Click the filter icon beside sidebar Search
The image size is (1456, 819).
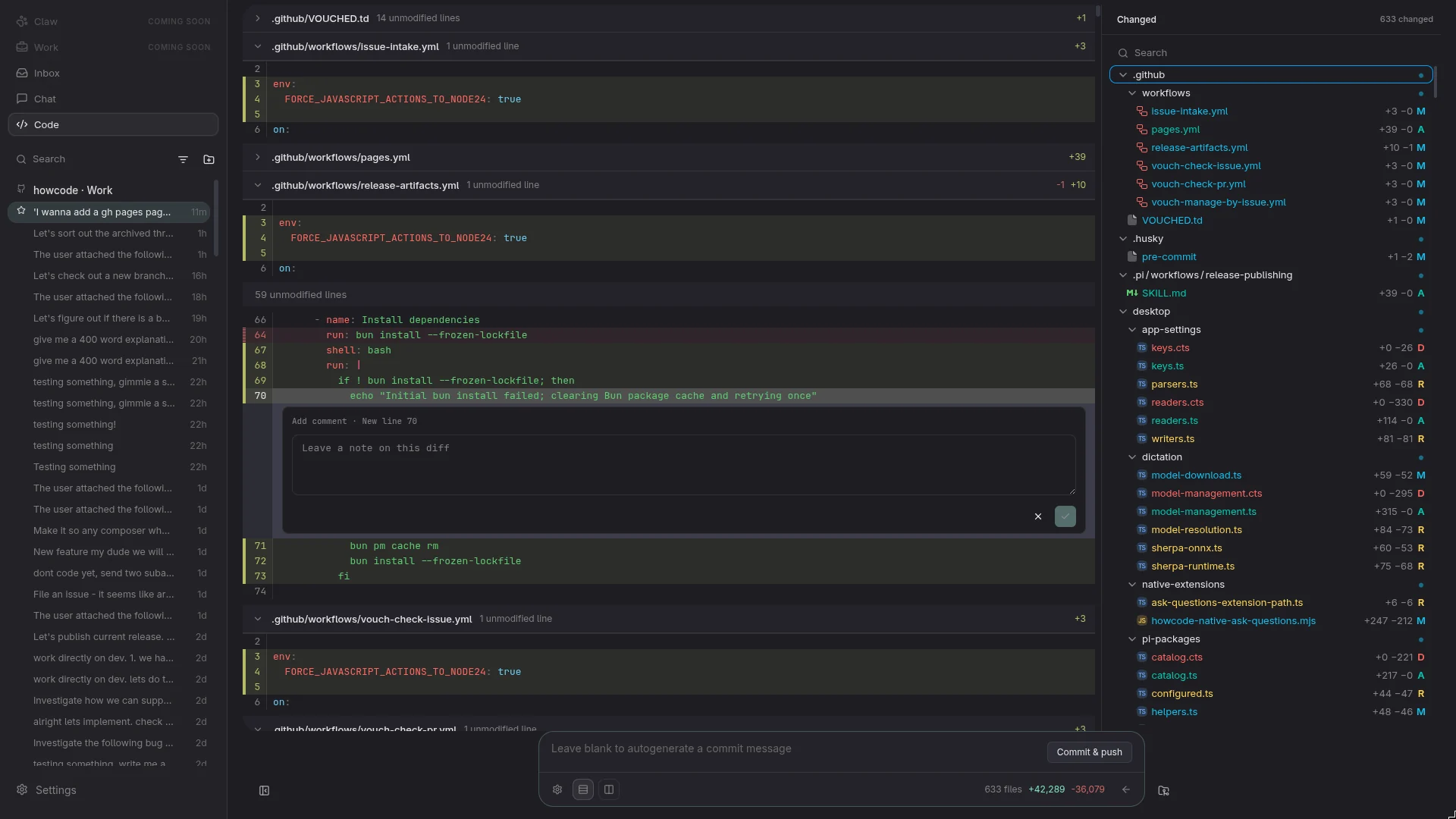[x=183, y=159]
